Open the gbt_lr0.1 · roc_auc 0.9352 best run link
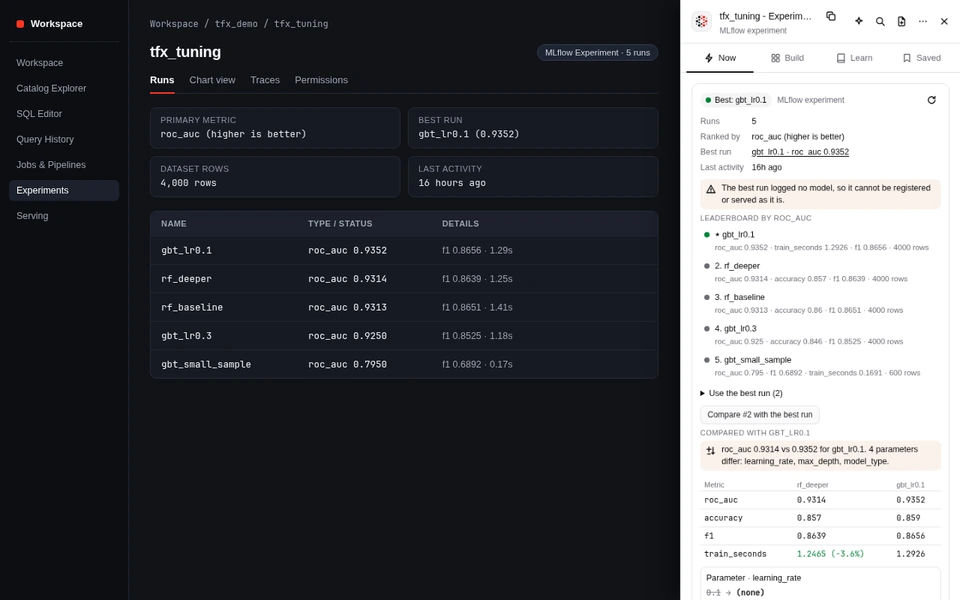The width and height of the screenshot is (960, 600). (x=800, y=152)
